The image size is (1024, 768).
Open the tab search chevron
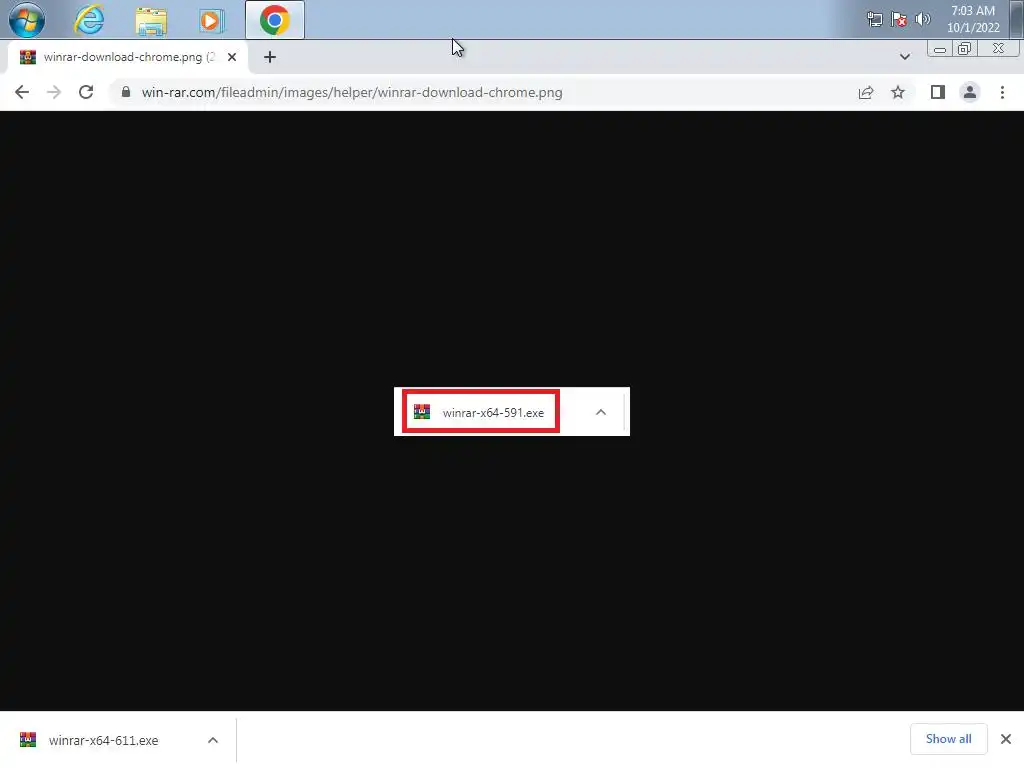pyautogui.click(x=904, y=57)
